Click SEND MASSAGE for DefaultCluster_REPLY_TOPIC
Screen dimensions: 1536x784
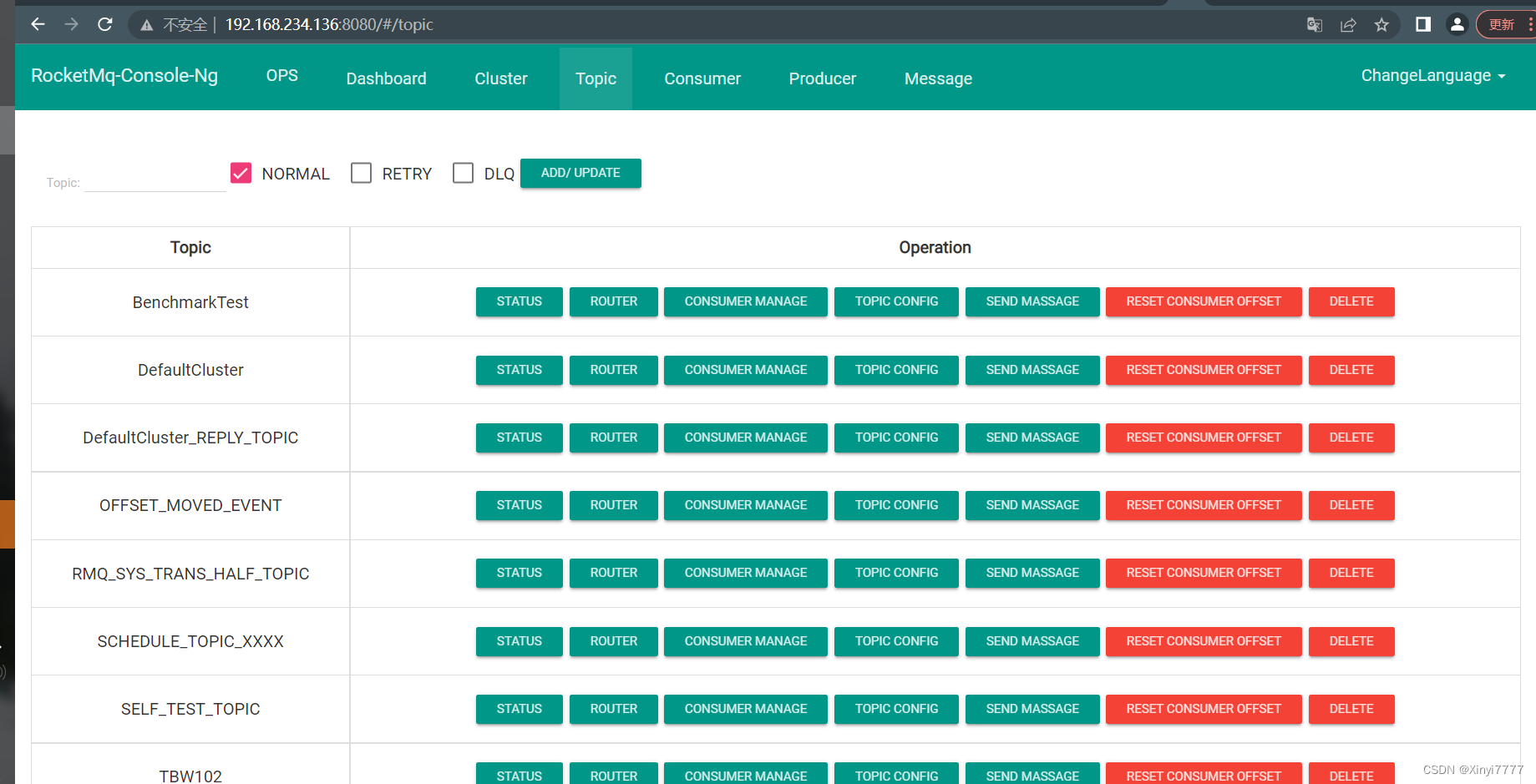pos(1032,438)
